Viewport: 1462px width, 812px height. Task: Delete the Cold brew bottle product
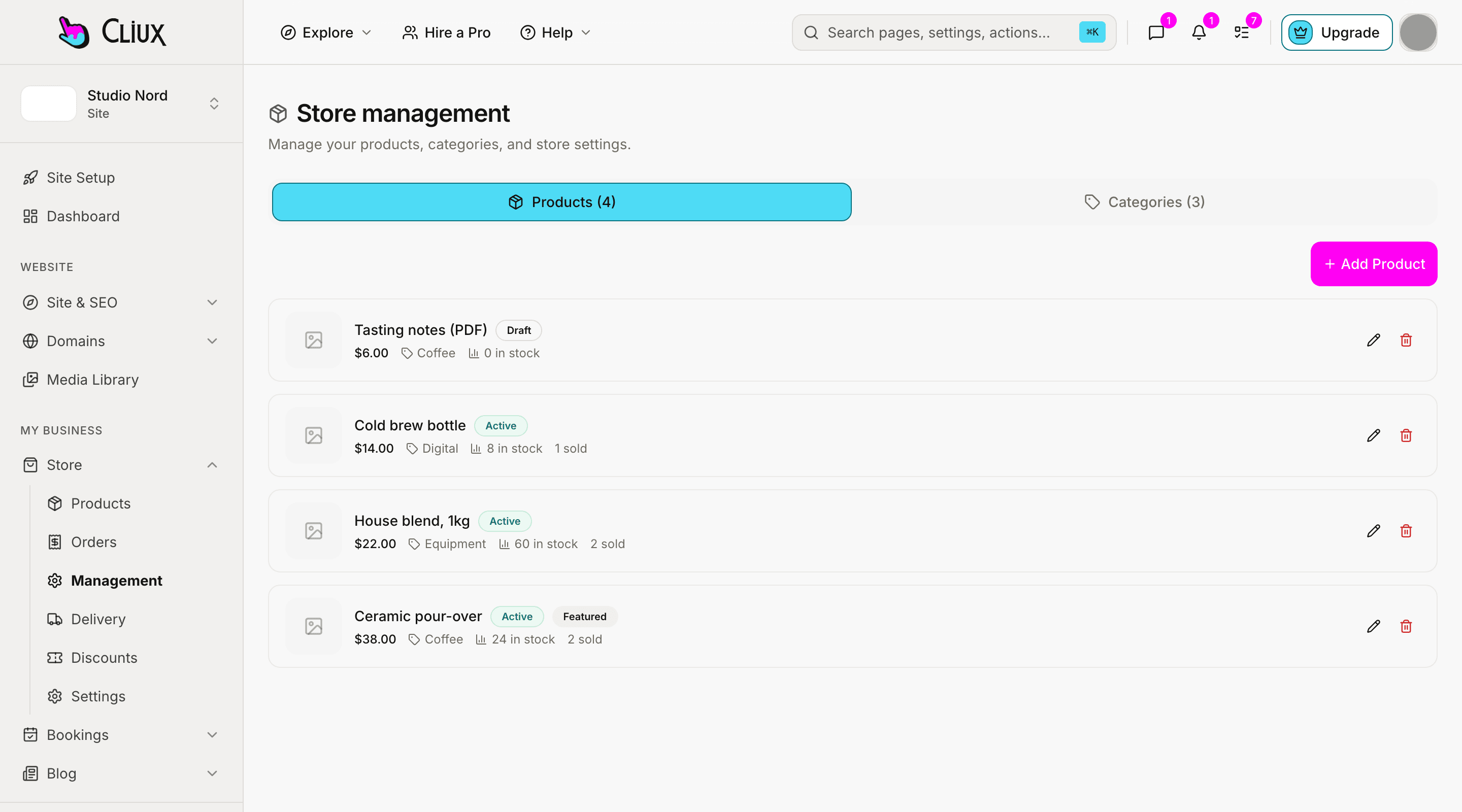pyautogui.click(x=1406, y=435)
